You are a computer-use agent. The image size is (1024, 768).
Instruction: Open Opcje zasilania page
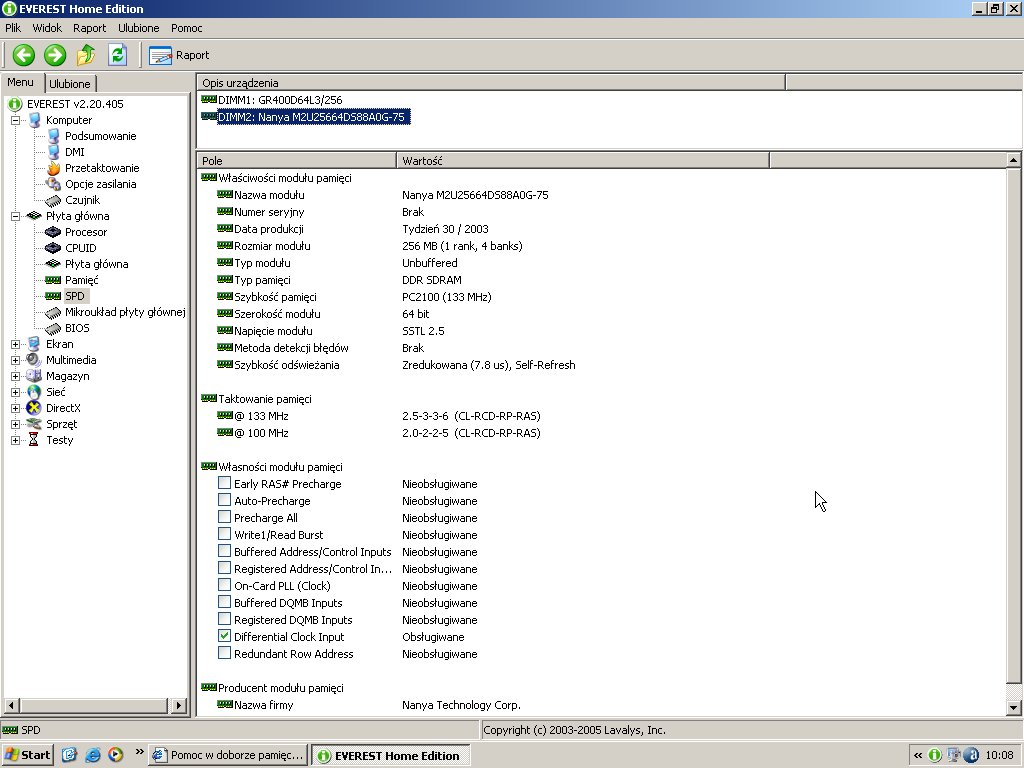[x=100, y=184]
